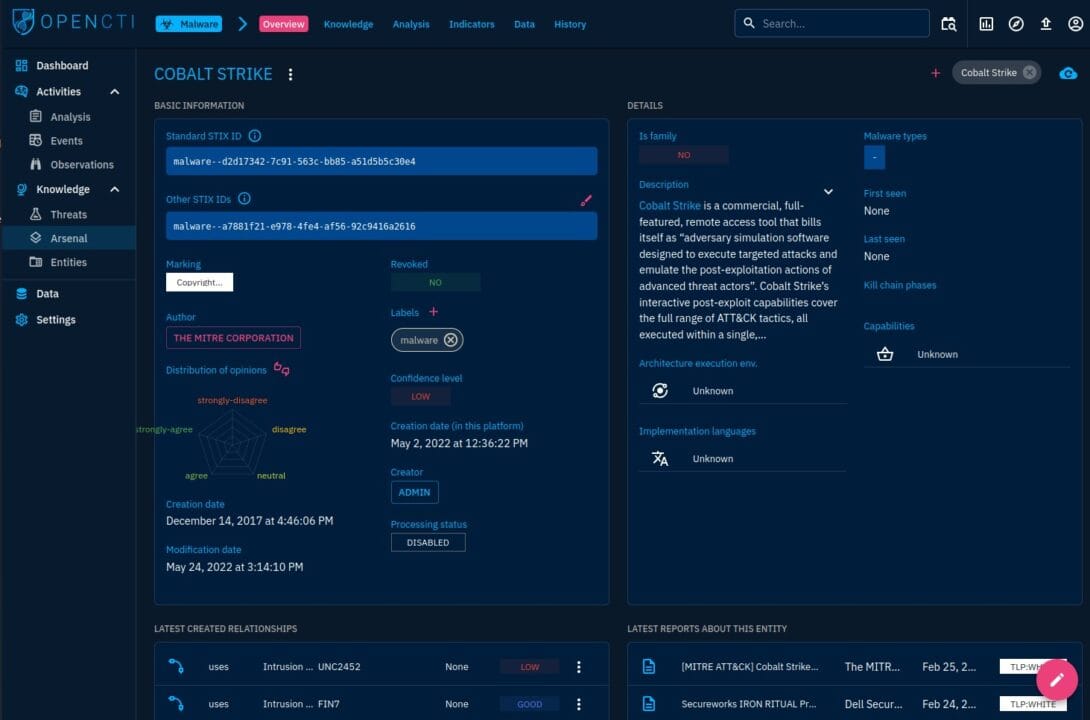
Task: Click the Copyright marking chip
Action: [200, 282]
